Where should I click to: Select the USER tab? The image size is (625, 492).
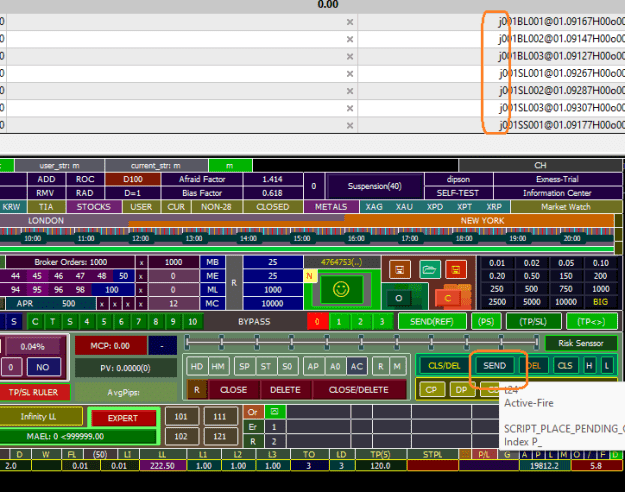coord(141,207)
